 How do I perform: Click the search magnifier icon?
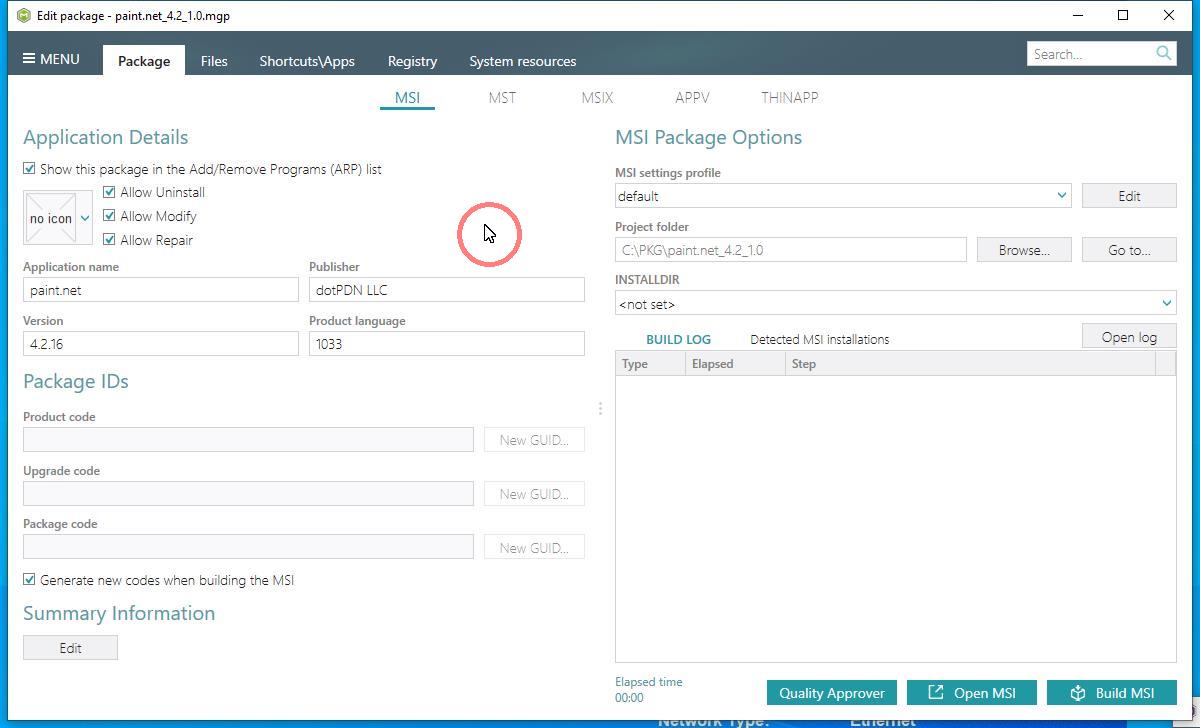[x=1163, y=53]
